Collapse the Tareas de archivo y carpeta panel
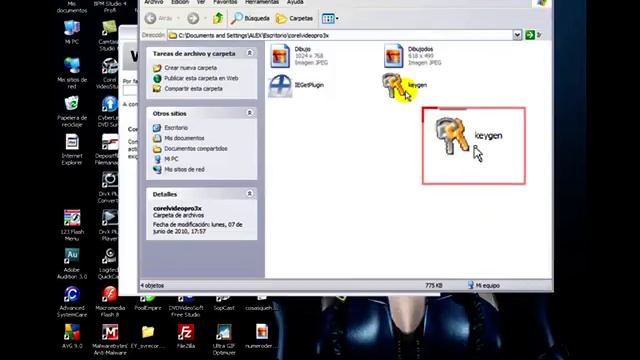640x360 pixels. click(x=249, y=53)
